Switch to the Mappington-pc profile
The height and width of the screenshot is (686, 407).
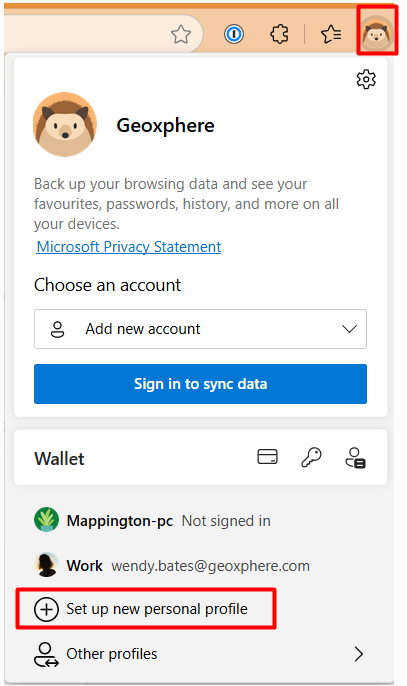[x=152, y=521]
